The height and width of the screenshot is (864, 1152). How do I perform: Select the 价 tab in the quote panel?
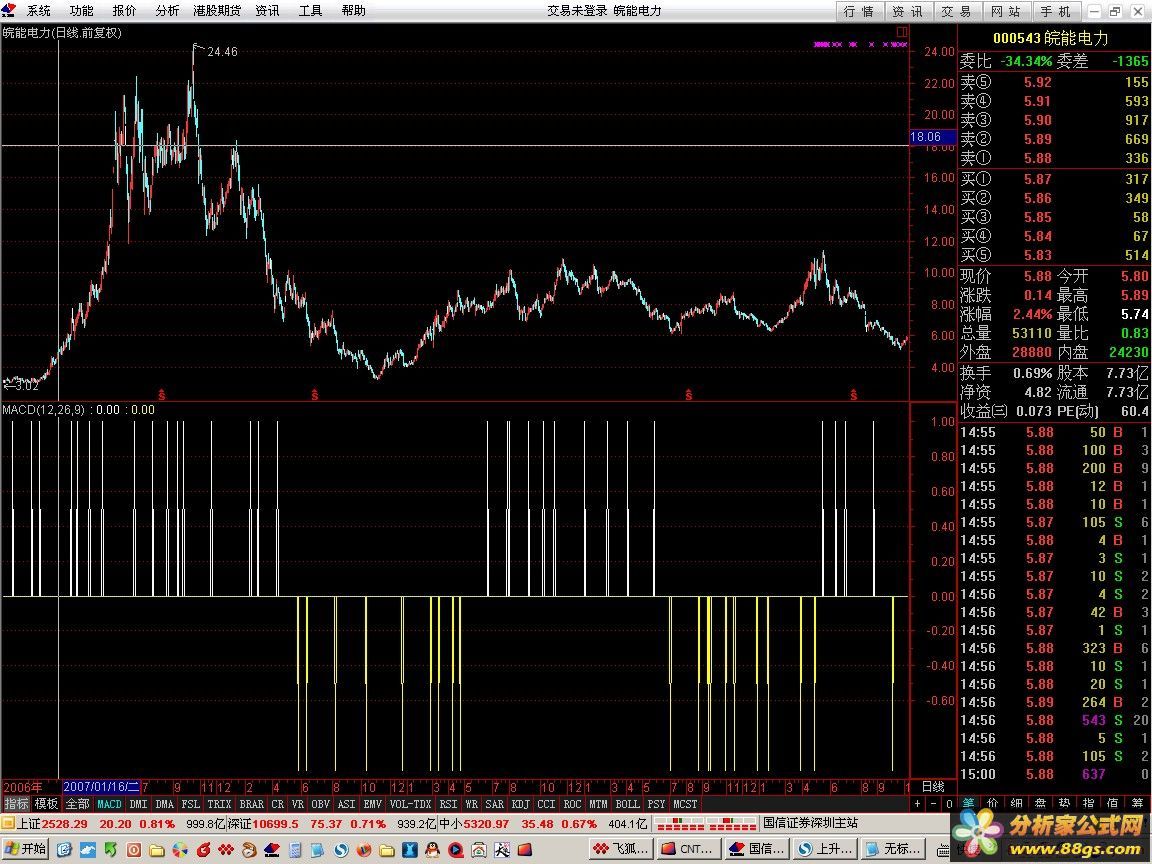[993, 804]
